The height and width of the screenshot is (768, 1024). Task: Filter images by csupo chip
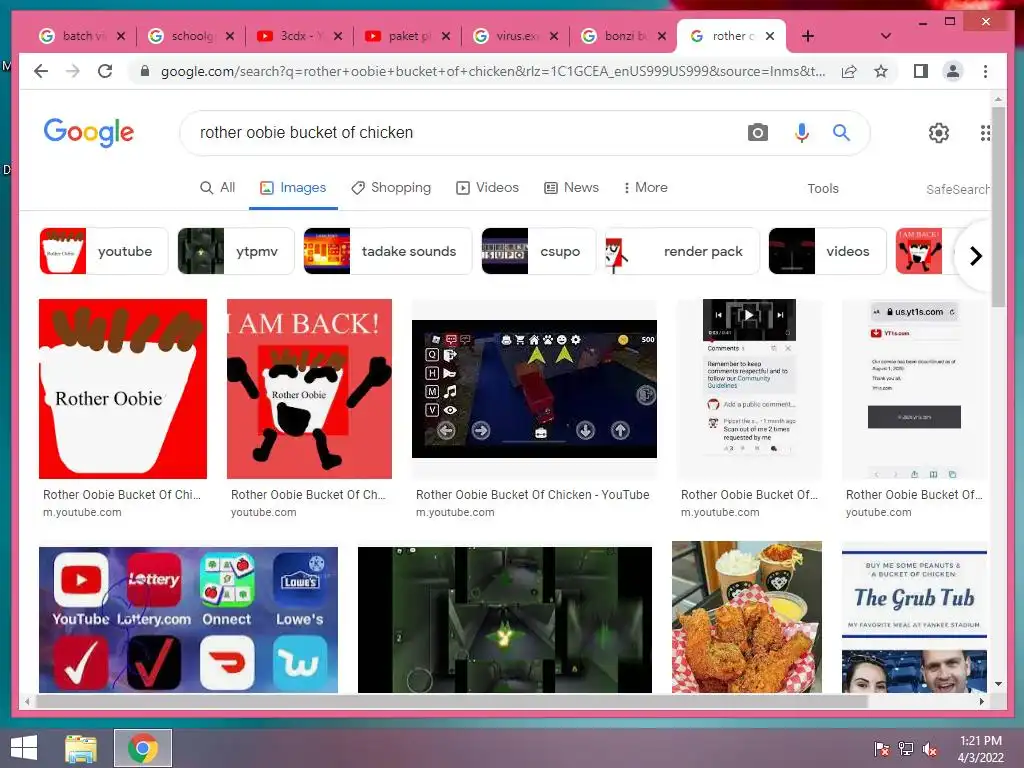point(539,251)
